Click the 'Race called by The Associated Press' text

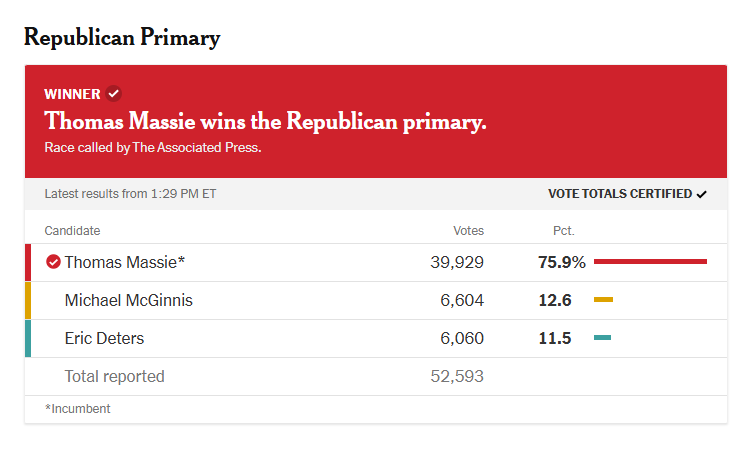(153, 148)
